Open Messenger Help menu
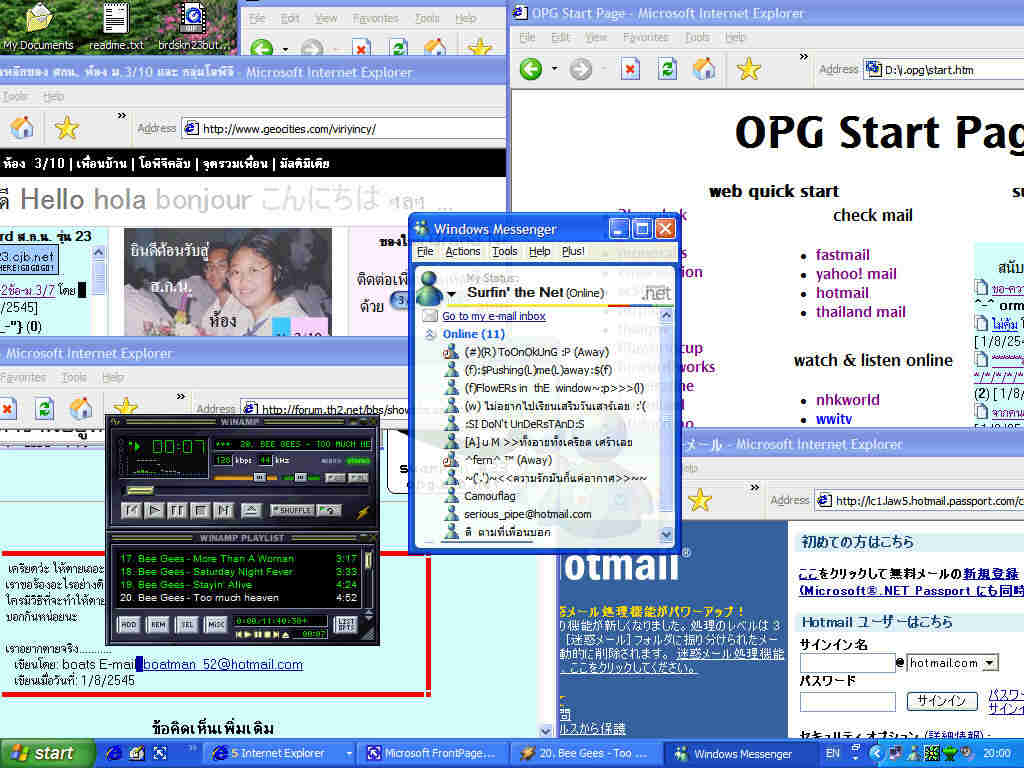The height and width of the screenshot is (768, 1024). (x=539, y=251)
